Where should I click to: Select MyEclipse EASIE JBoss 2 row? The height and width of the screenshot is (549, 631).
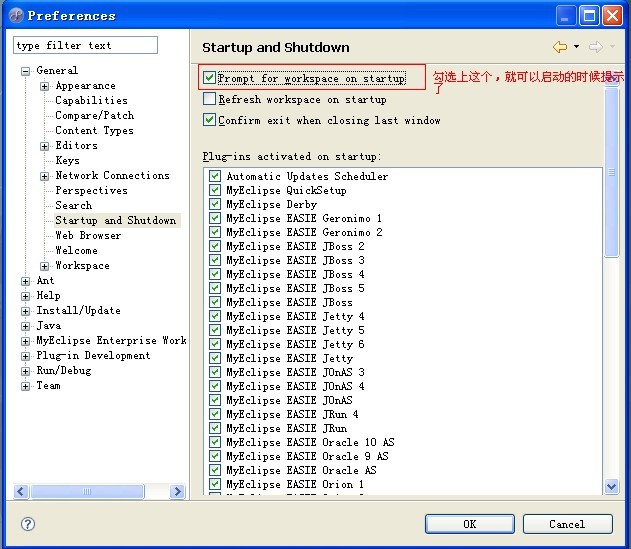coord(295,246)
